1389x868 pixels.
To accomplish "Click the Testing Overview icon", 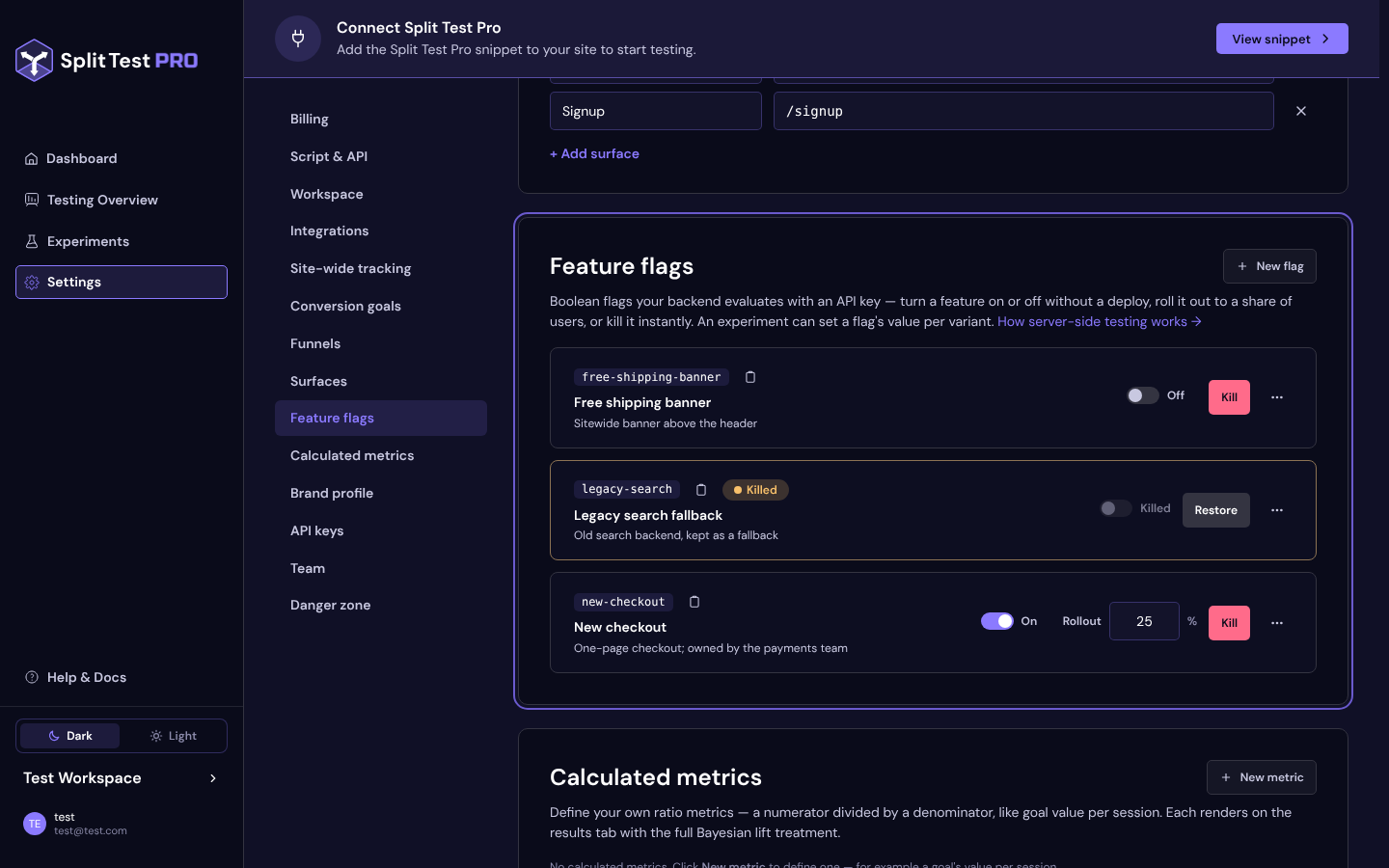I will point(32,200).
